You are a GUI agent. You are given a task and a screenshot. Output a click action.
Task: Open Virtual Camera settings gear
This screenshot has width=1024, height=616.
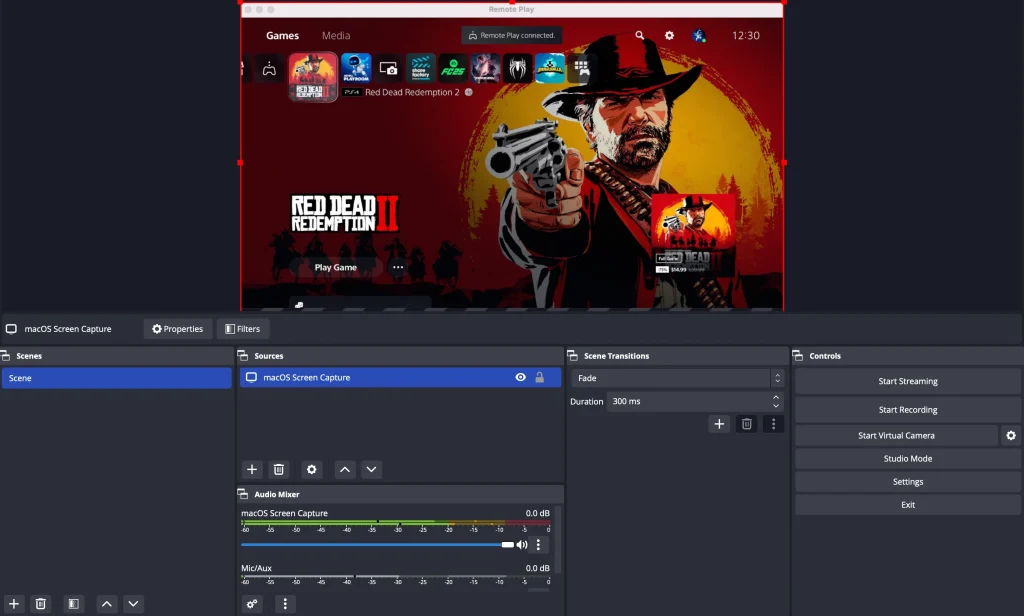point(1011,436)
